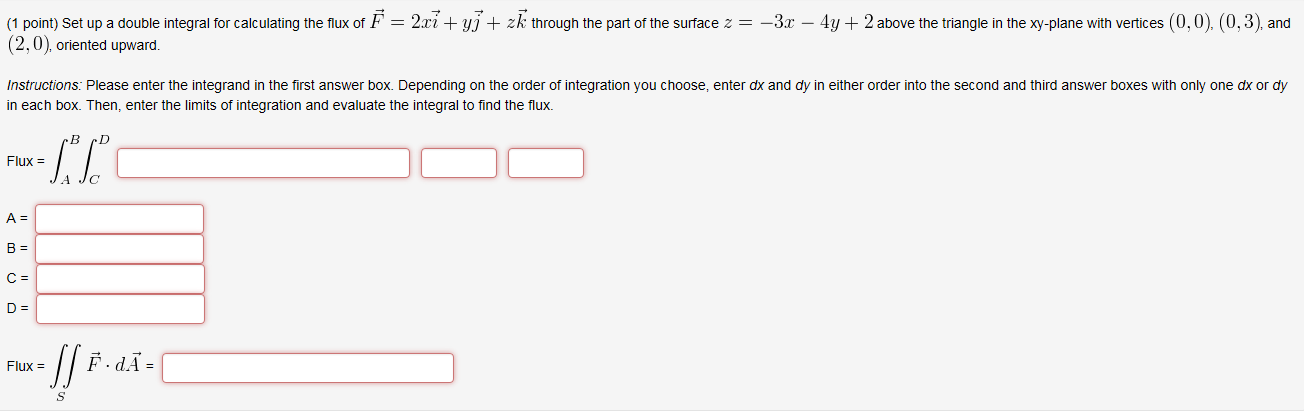
Task: Click the top 'Flux =' label beside the integrals
Action: point(25,162)
